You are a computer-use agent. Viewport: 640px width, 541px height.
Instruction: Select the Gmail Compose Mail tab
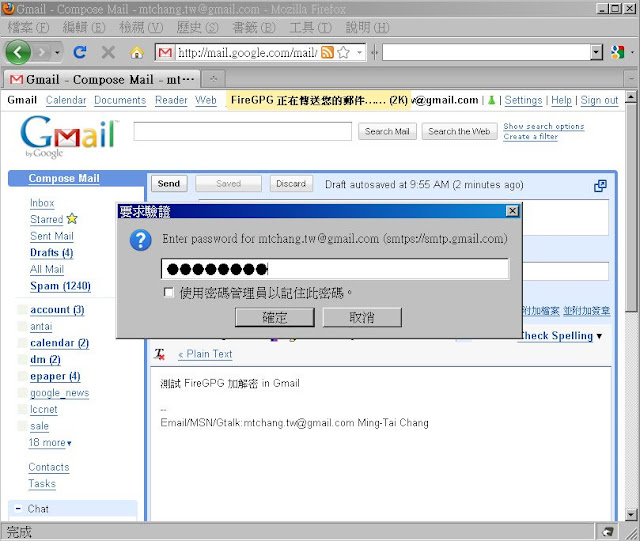tap(102, 79)
